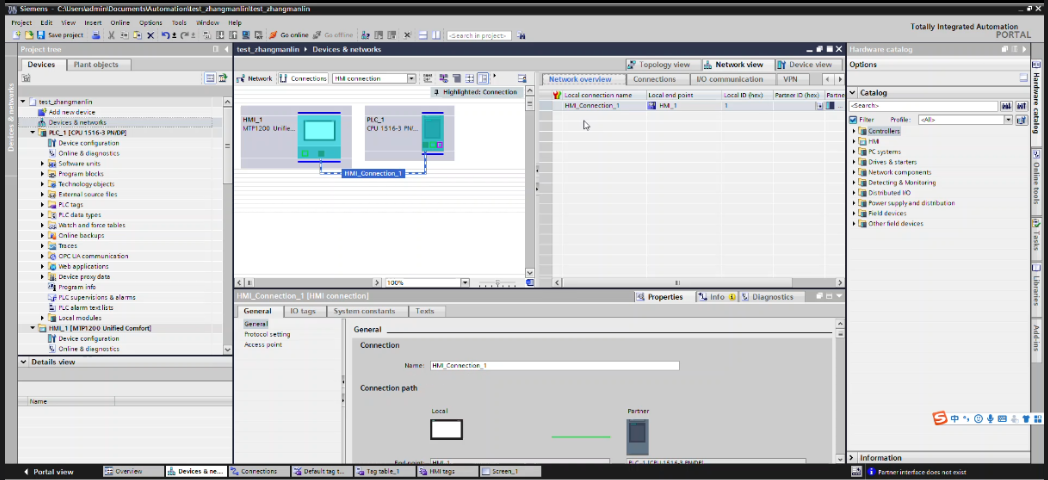
Task: Collapse the Details view section
Action: point(24,362)
